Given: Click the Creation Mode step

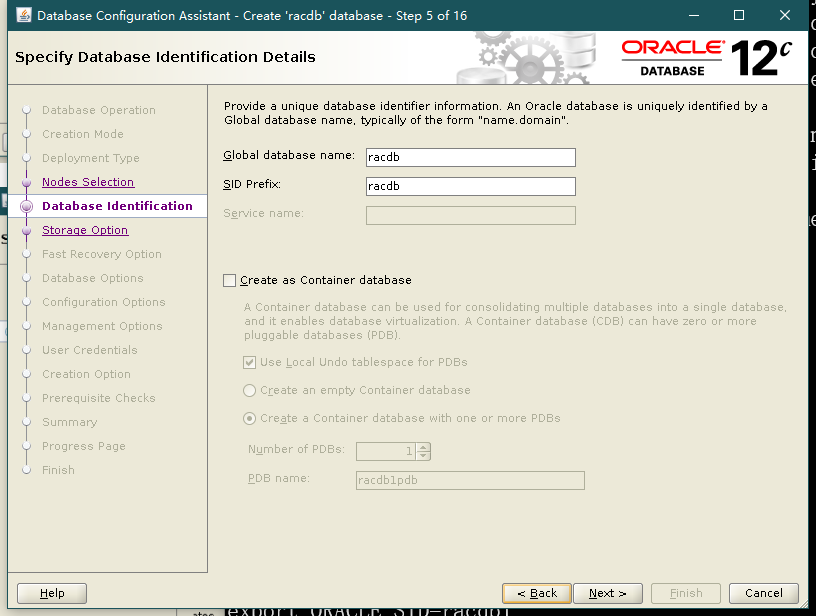Looking at the screenshot, I should (x=83, y=134).
